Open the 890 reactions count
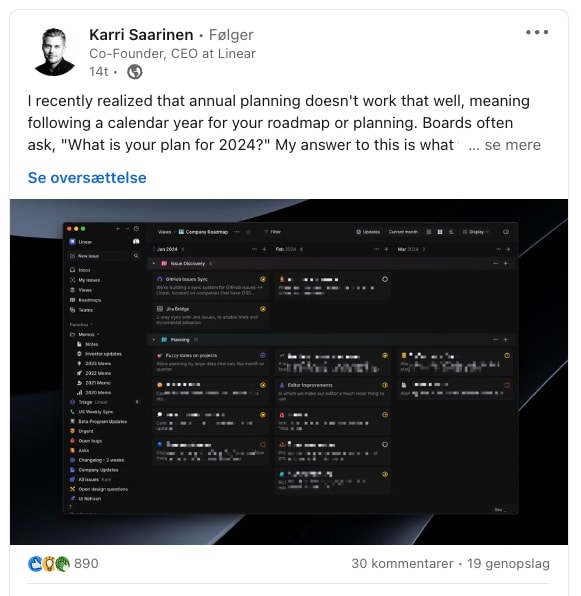Image resolution: width=581 pixels, height=596 pixels. point(86,563)
